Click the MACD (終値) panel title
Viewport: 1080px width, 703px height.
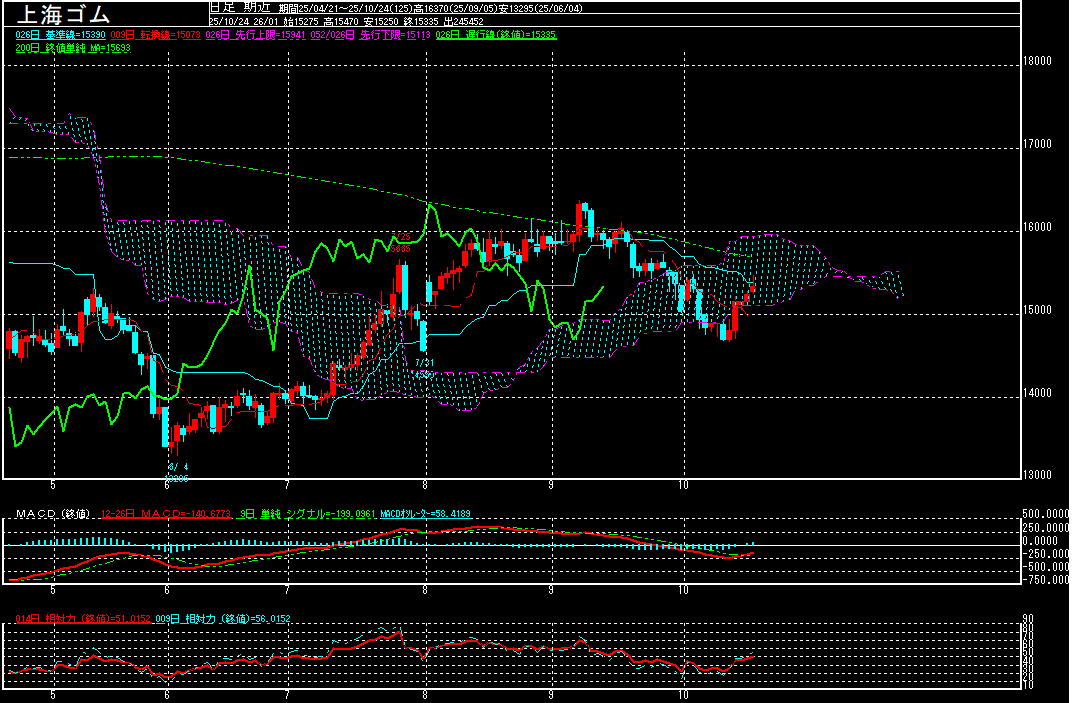tap(52, 514)
